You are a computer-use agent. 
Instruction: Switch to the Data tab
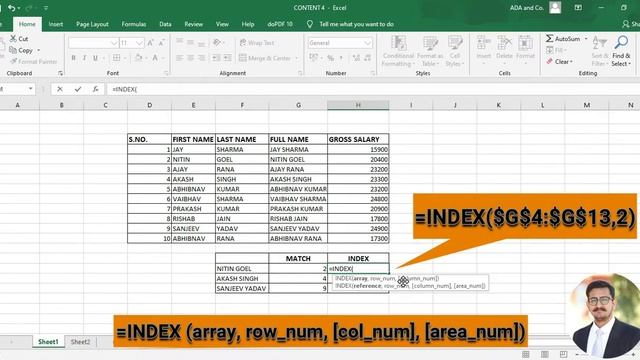(165, 24)
